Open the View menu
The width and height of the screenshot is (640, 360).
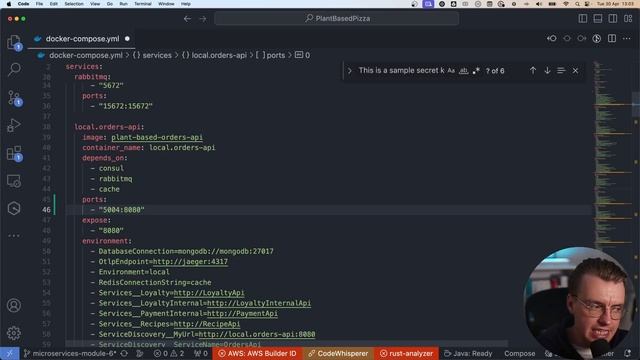click(95, 4)
